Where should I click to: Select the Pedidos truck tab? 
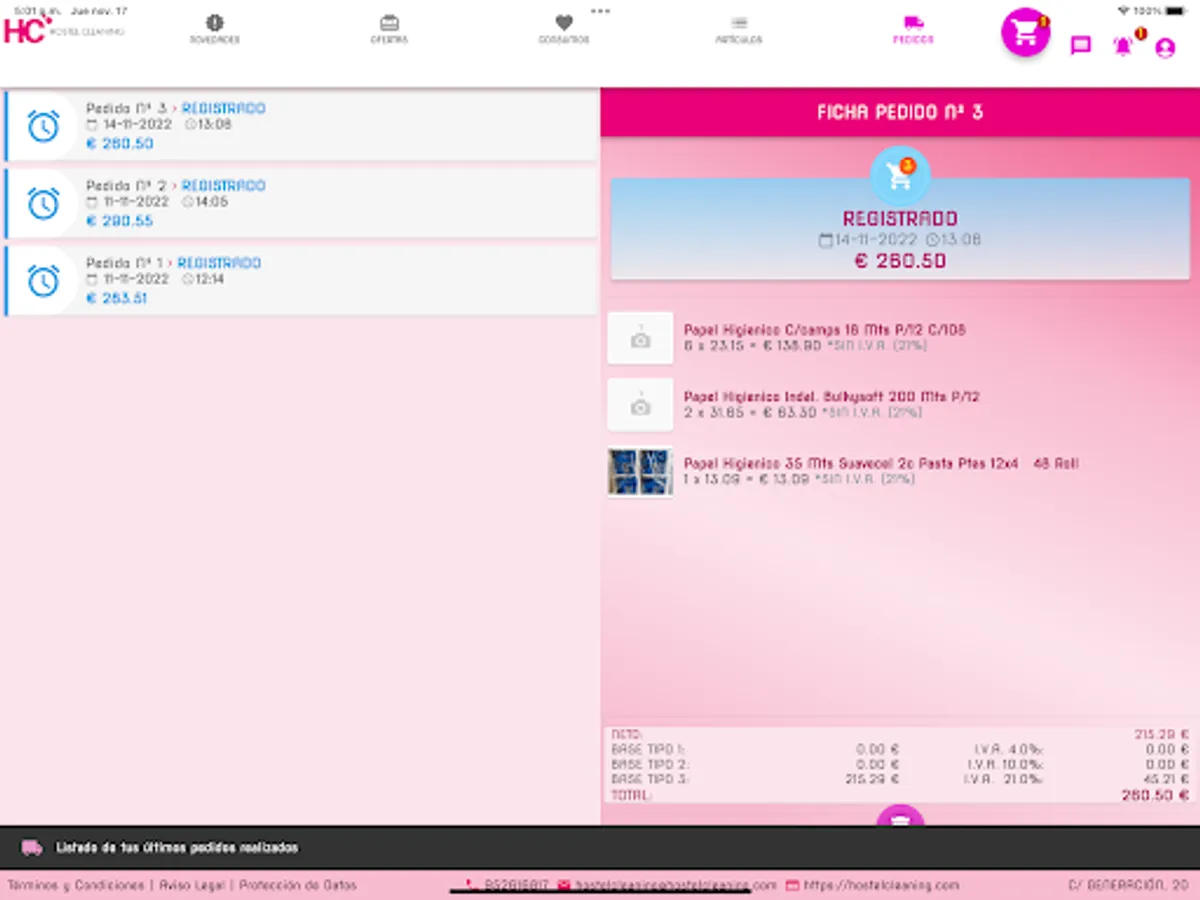913,30
